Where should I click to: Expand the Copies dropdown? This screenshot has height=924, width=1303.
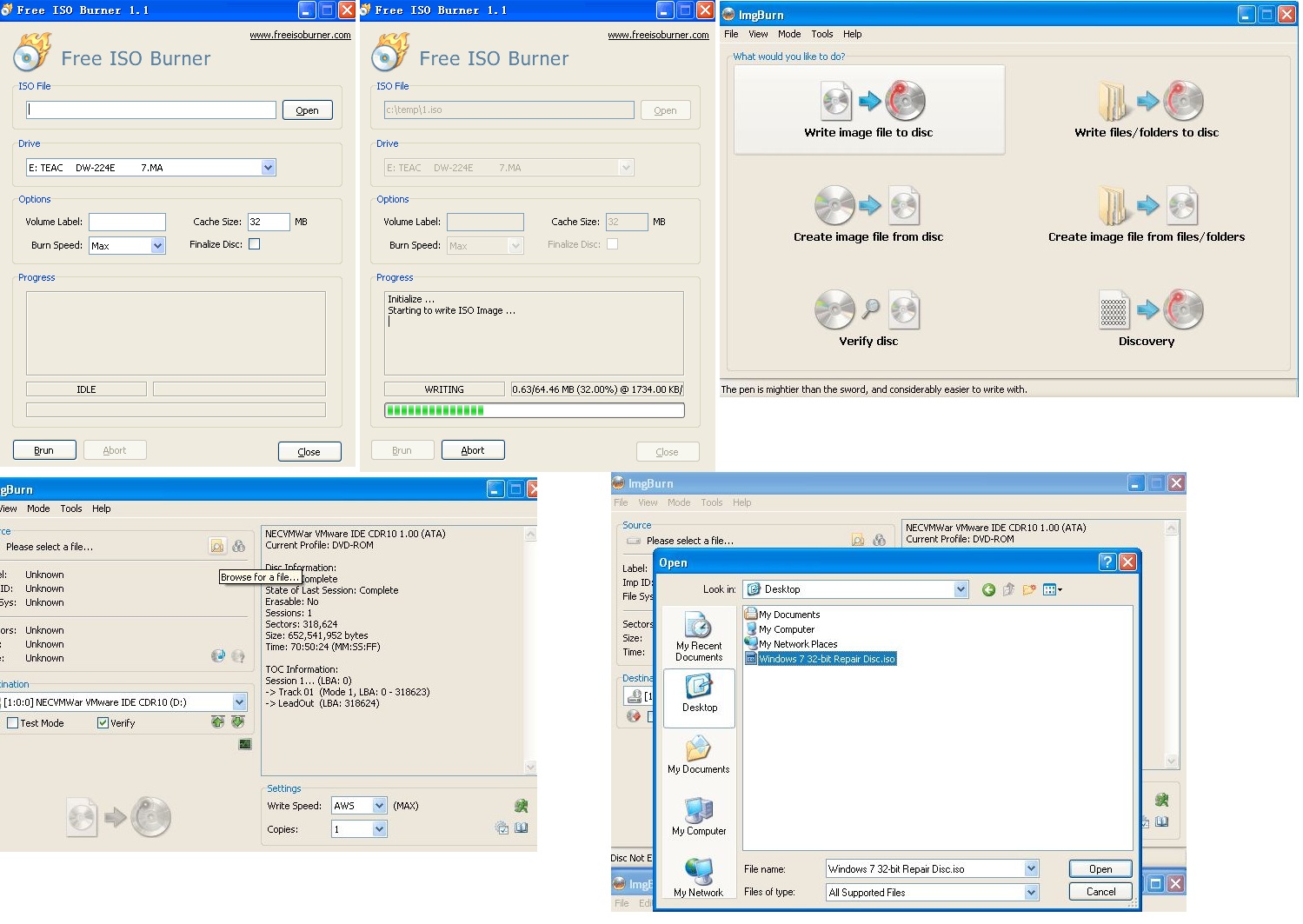coord(379,828)
